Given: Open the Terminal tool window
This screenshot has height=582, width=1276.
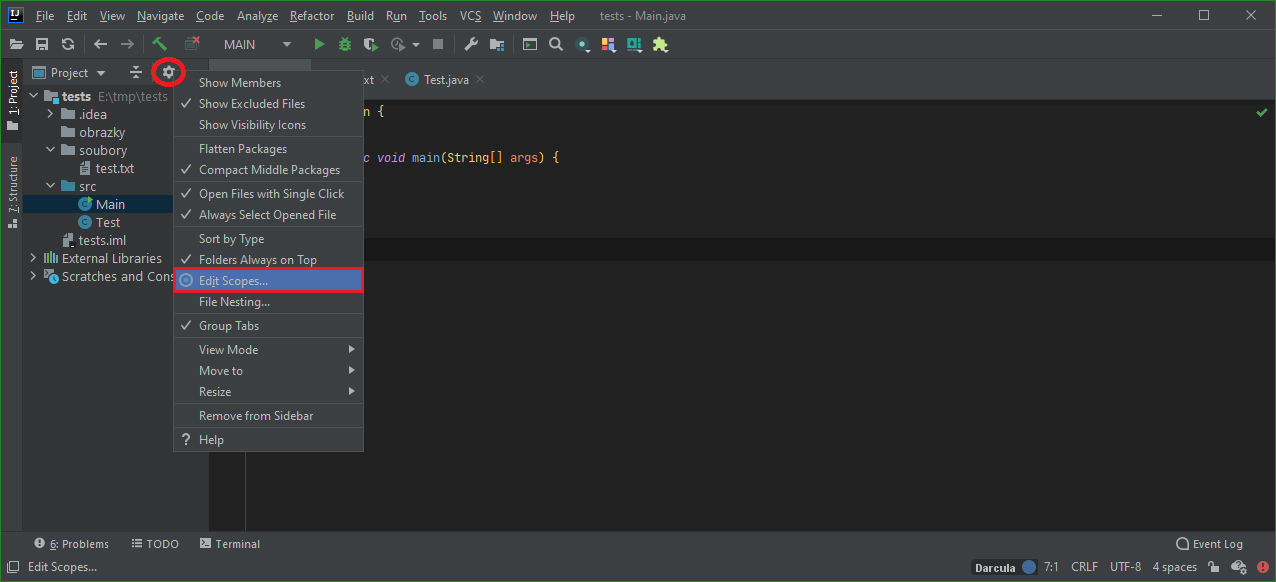Looking at the screenshot, I should (229, 543).
